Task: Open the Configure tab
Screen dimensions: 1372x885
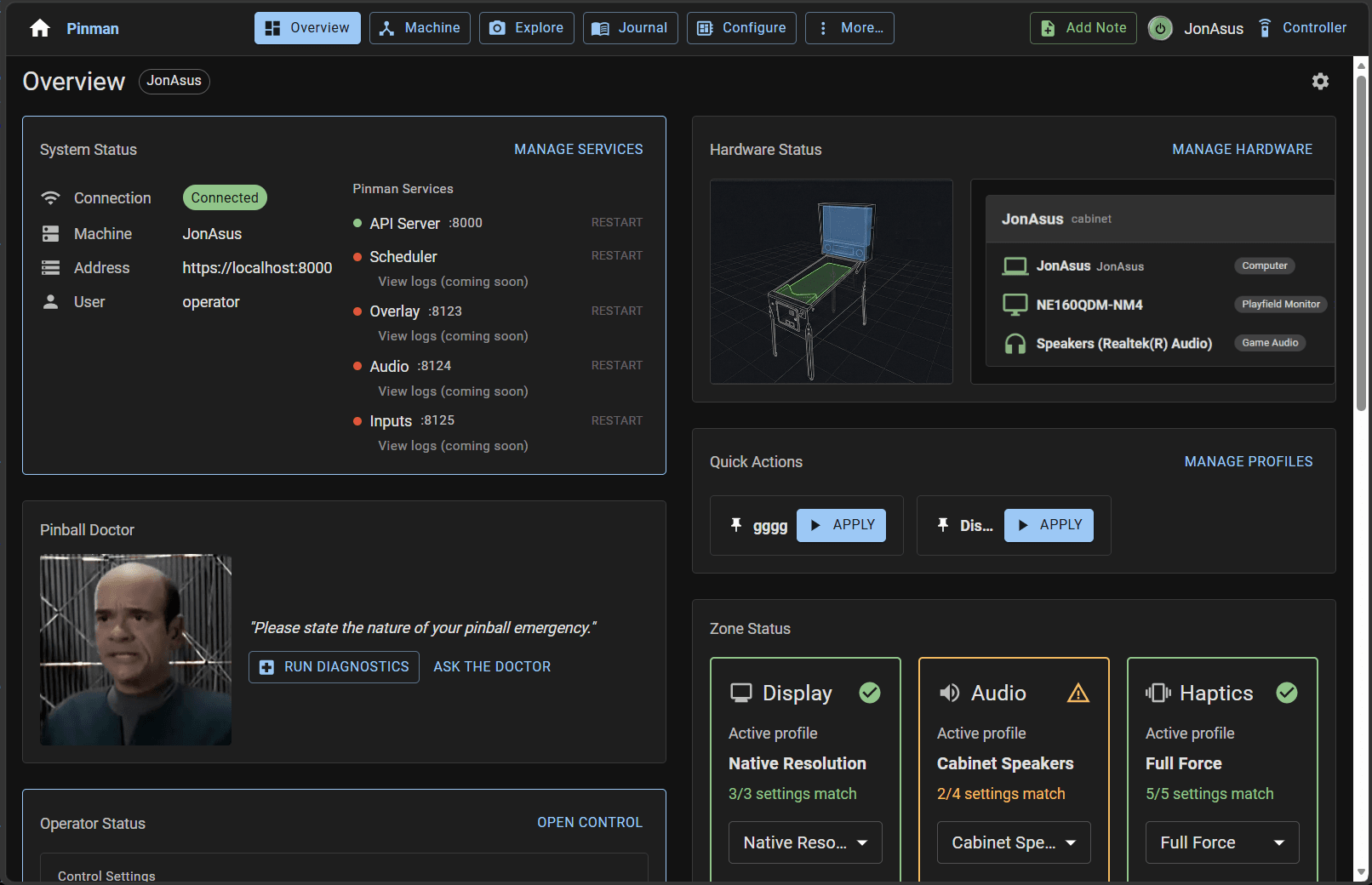Action: point(741,28)
